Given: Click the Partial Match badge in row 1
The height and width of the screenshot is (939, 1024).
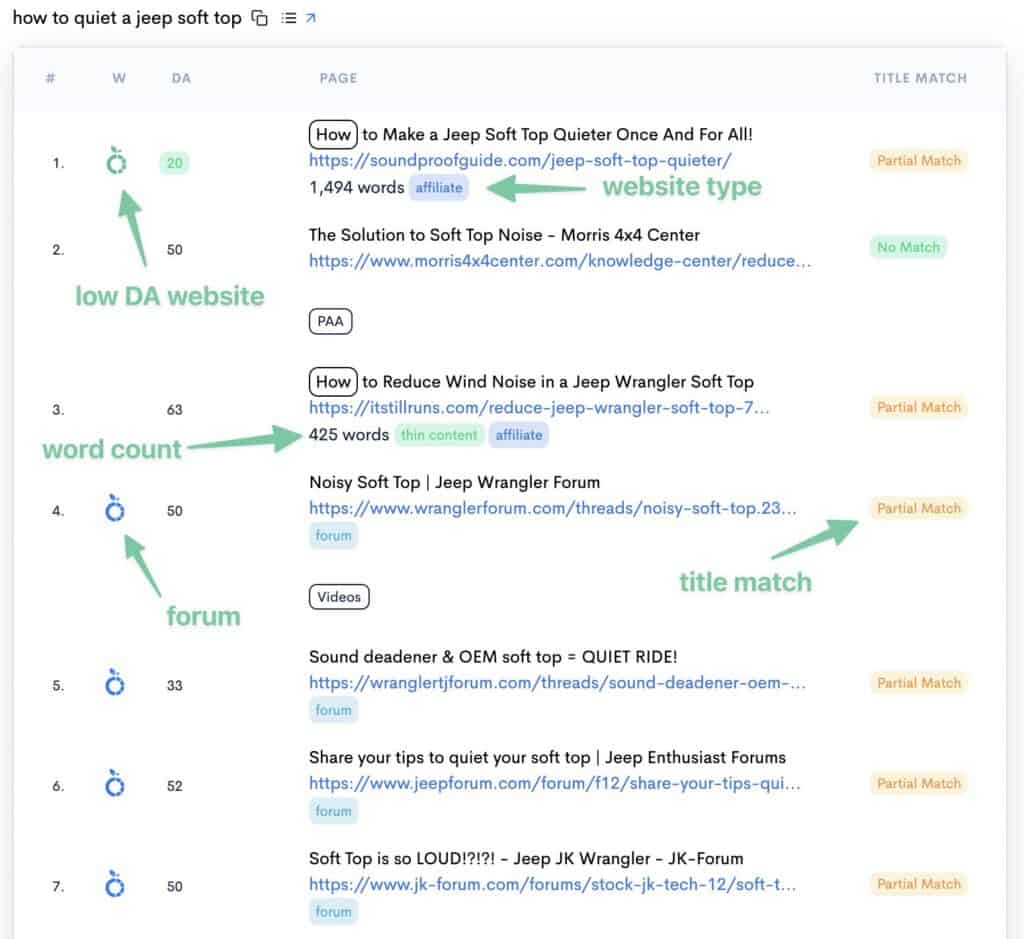Looking at the screenshot, I should [x=919, y=161].
